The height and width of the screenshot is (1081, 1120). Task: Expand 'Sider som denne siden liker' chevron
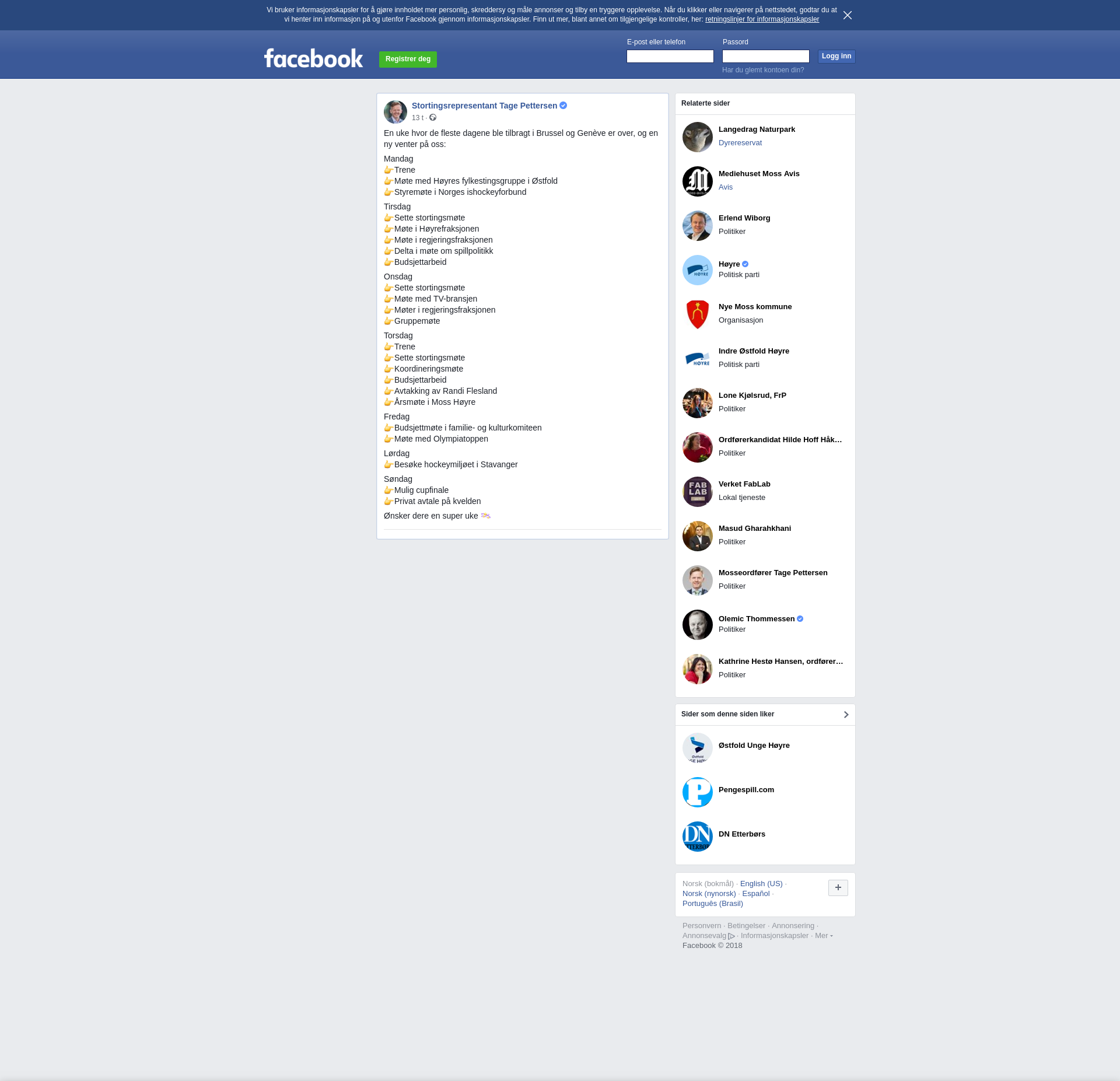coord(846,715)
